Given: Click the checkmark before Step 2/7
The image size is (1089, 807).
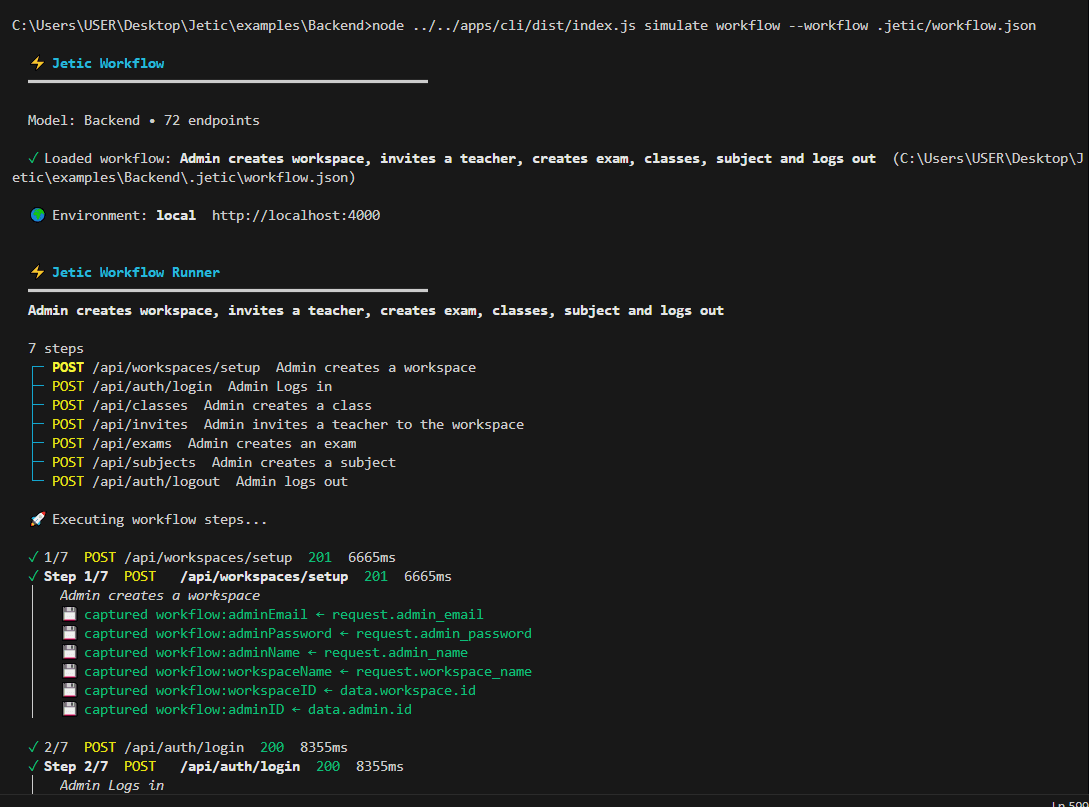Looking at the screenshot, I should coord(33,766).
